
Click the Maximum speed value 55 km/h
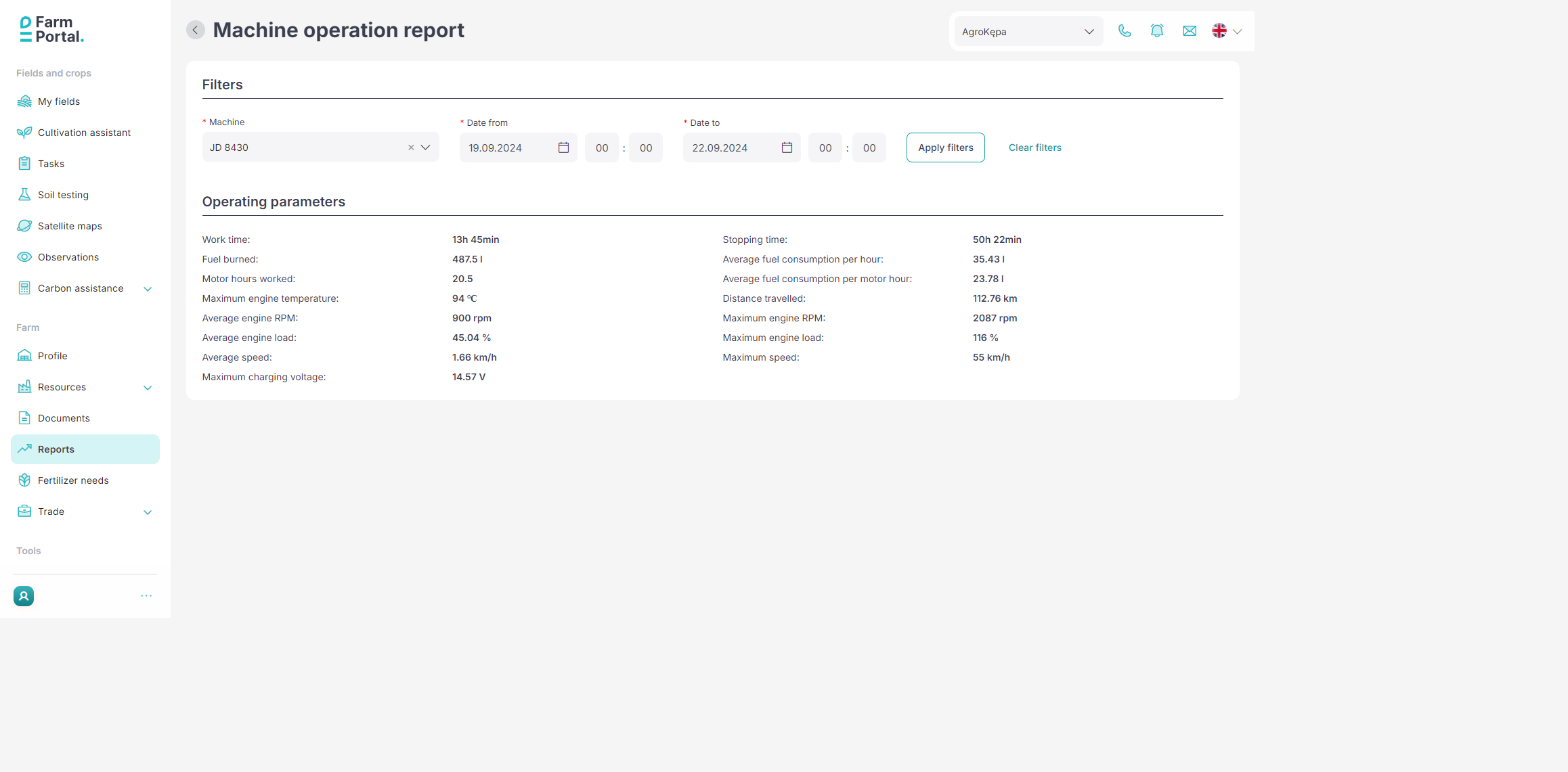pyautogui.click(x=991, y=357)
